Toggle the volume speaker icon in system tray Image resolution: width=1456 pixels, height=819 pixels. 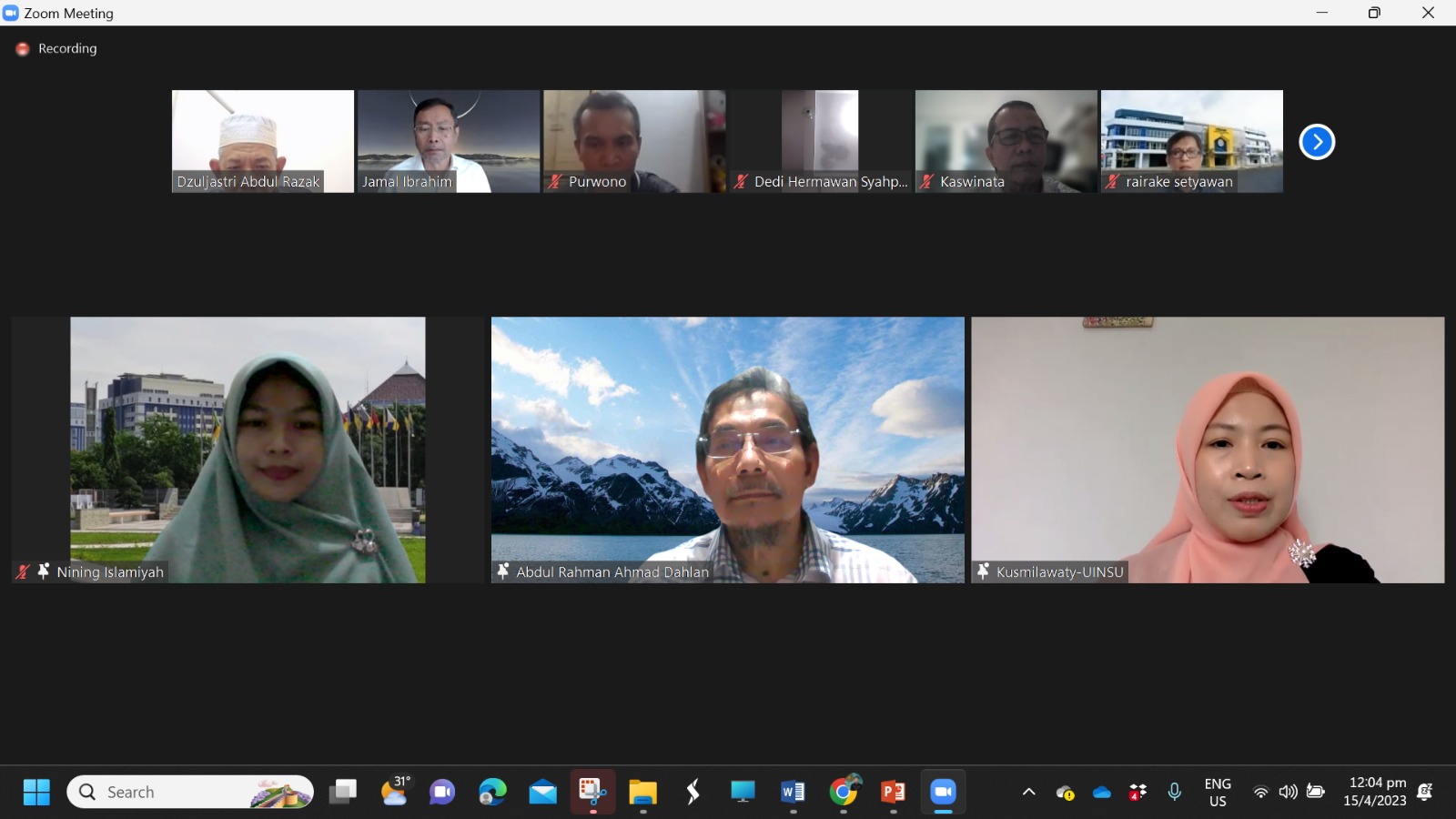(x=1288, y=792)
